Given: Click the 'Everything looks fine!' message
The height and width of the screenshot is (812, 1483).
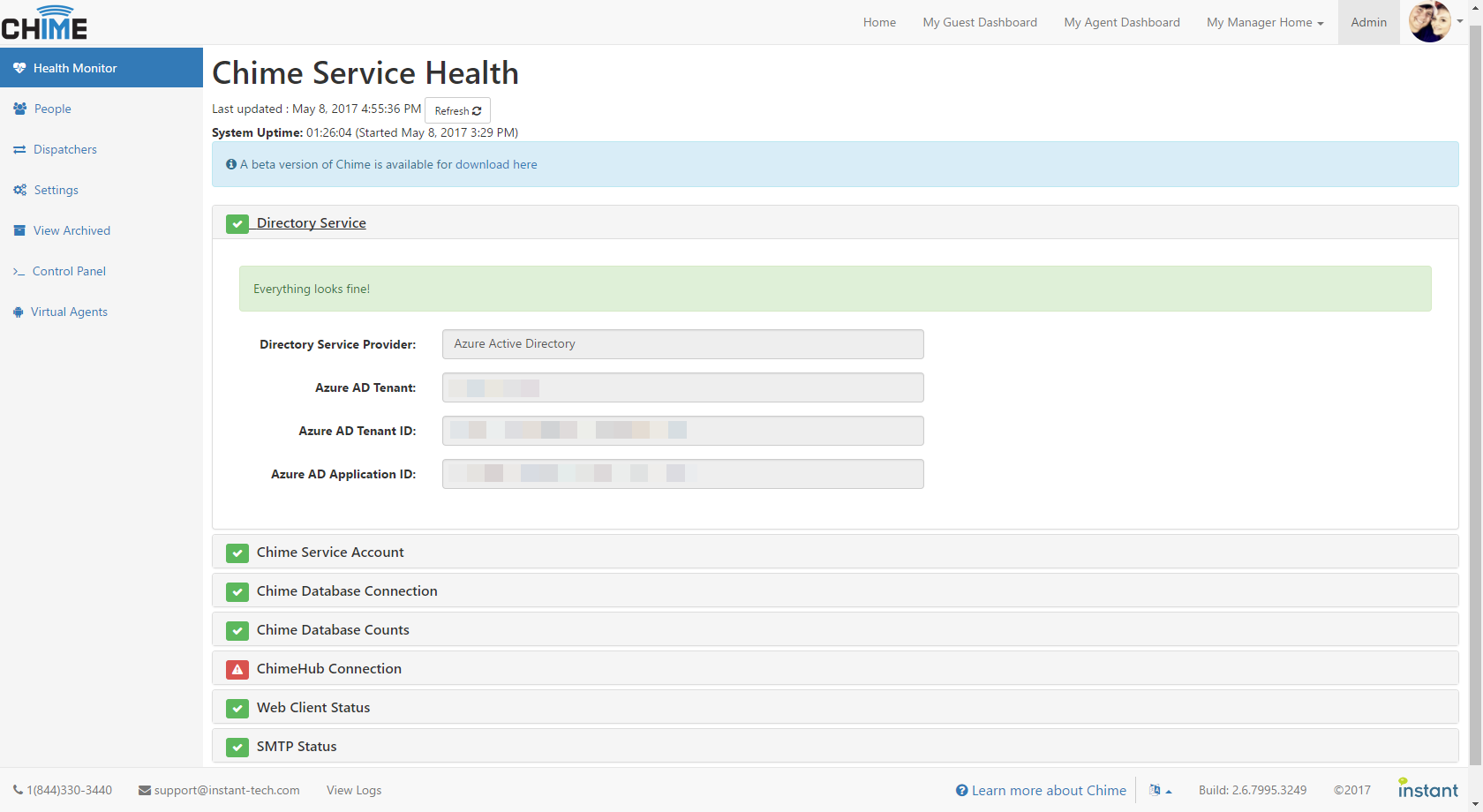Looking at the screenshot, I should click(x=835, y=289).
